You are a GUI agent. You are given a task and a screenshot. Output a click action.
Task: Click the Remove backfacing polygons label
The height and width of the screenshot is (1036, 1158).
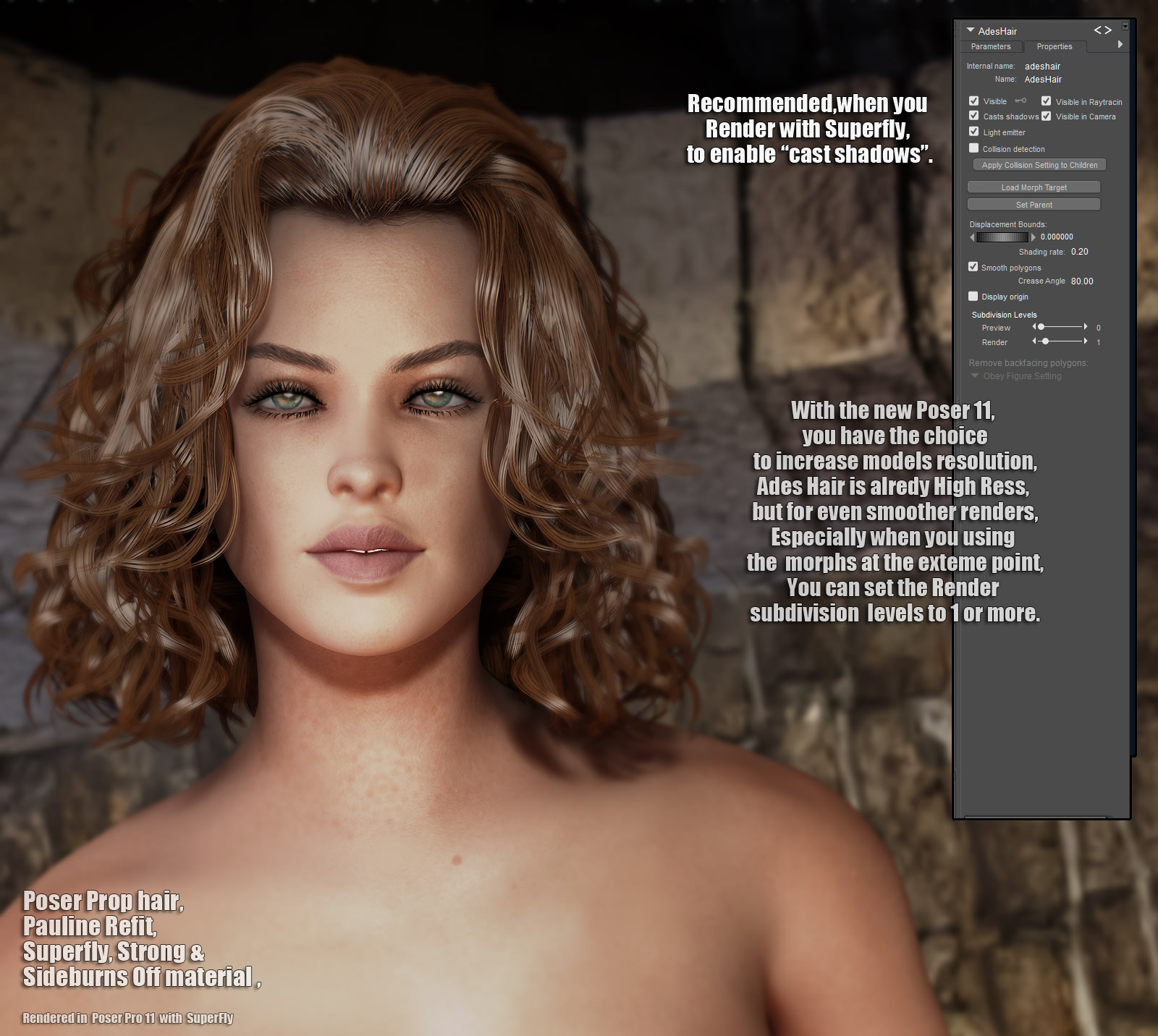pos(1028,363)
